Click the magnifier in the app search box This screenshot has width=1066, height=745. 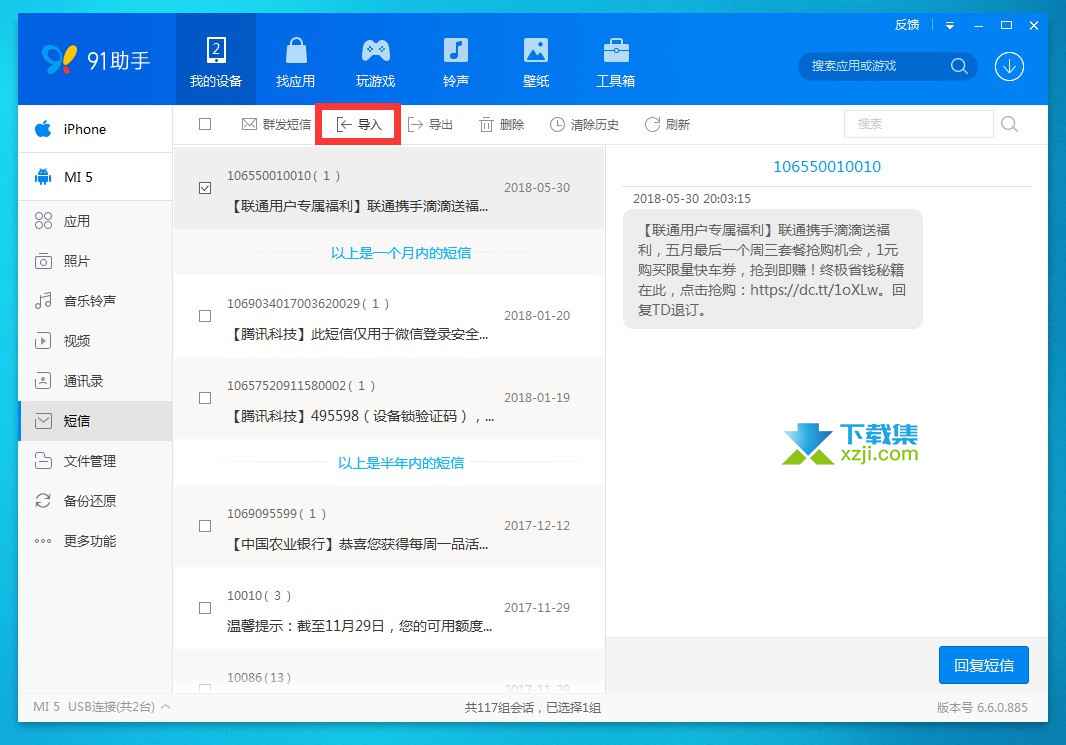pyautogui.click(x=959, y=66)
